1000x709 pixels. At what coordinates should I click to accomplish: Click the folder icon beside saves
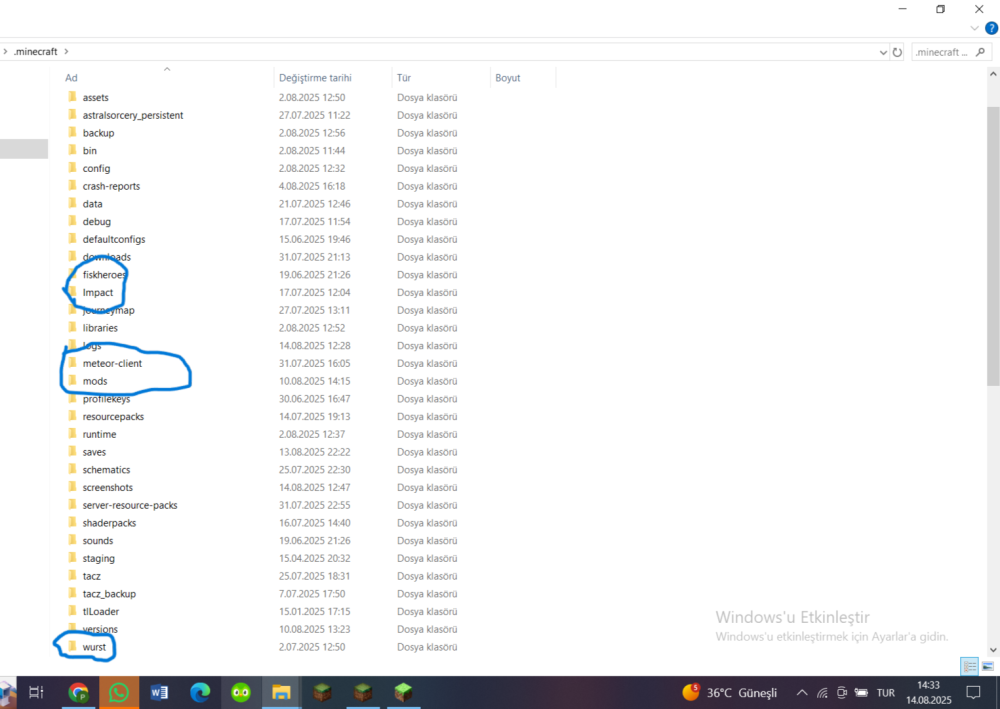coord(72,452)
